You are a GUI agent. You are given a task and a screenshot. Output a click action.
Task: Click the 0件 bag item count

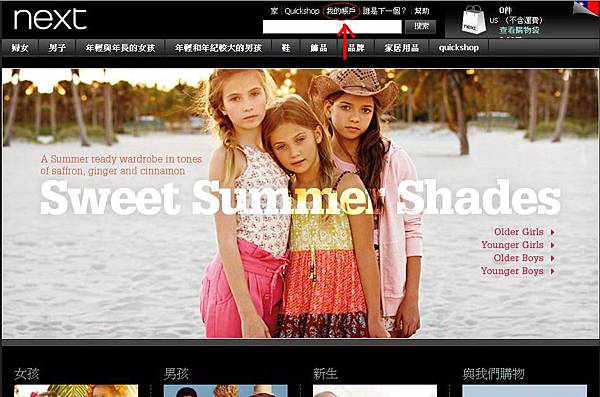point(505,10)
